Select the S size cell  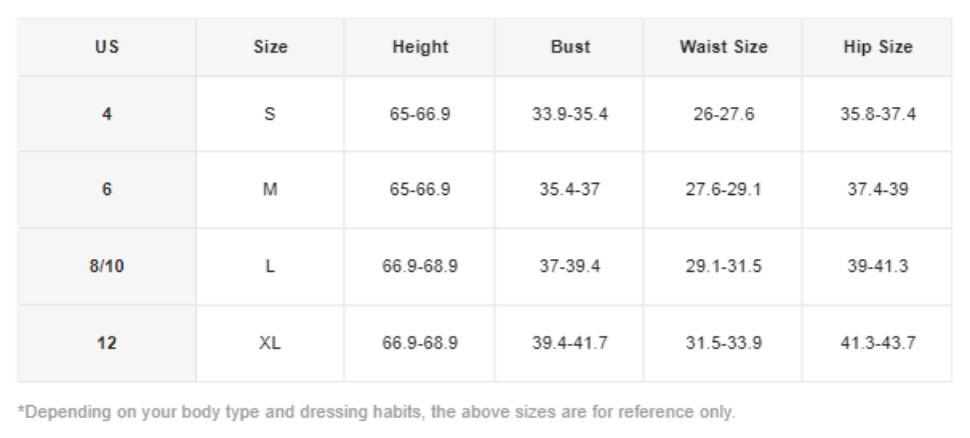click(270, 114)
